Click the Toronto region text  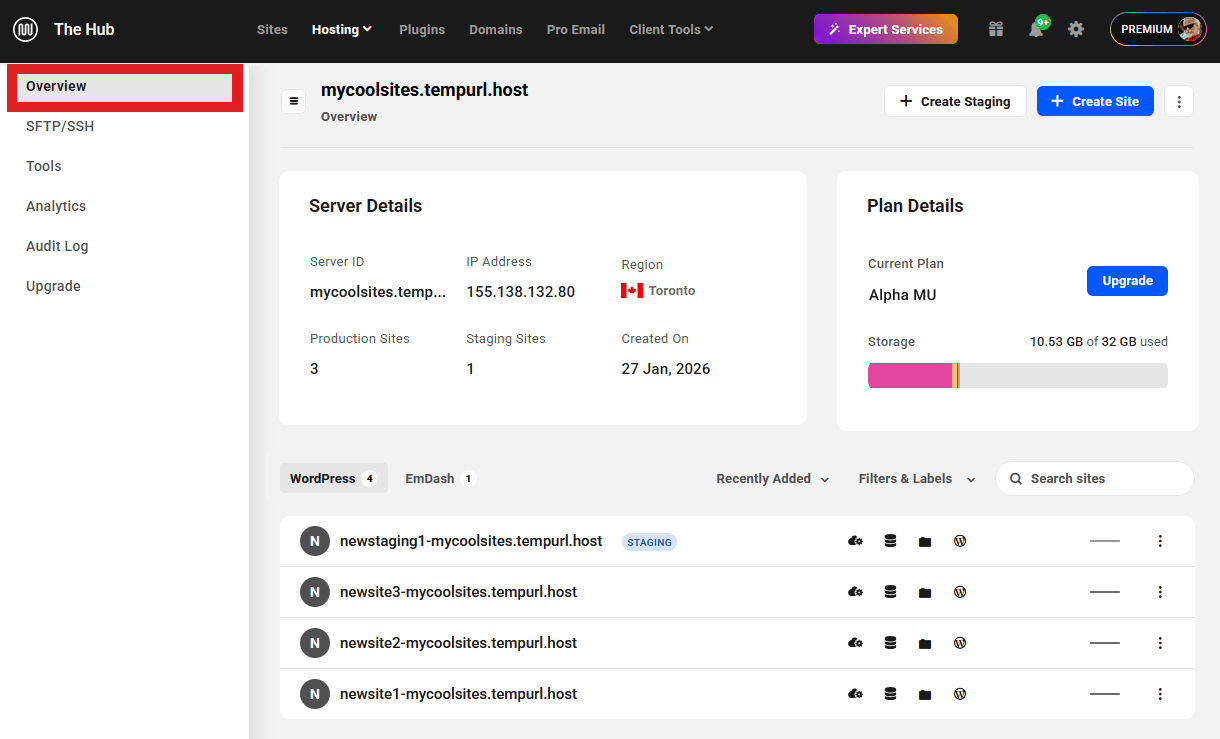[672, 291]
